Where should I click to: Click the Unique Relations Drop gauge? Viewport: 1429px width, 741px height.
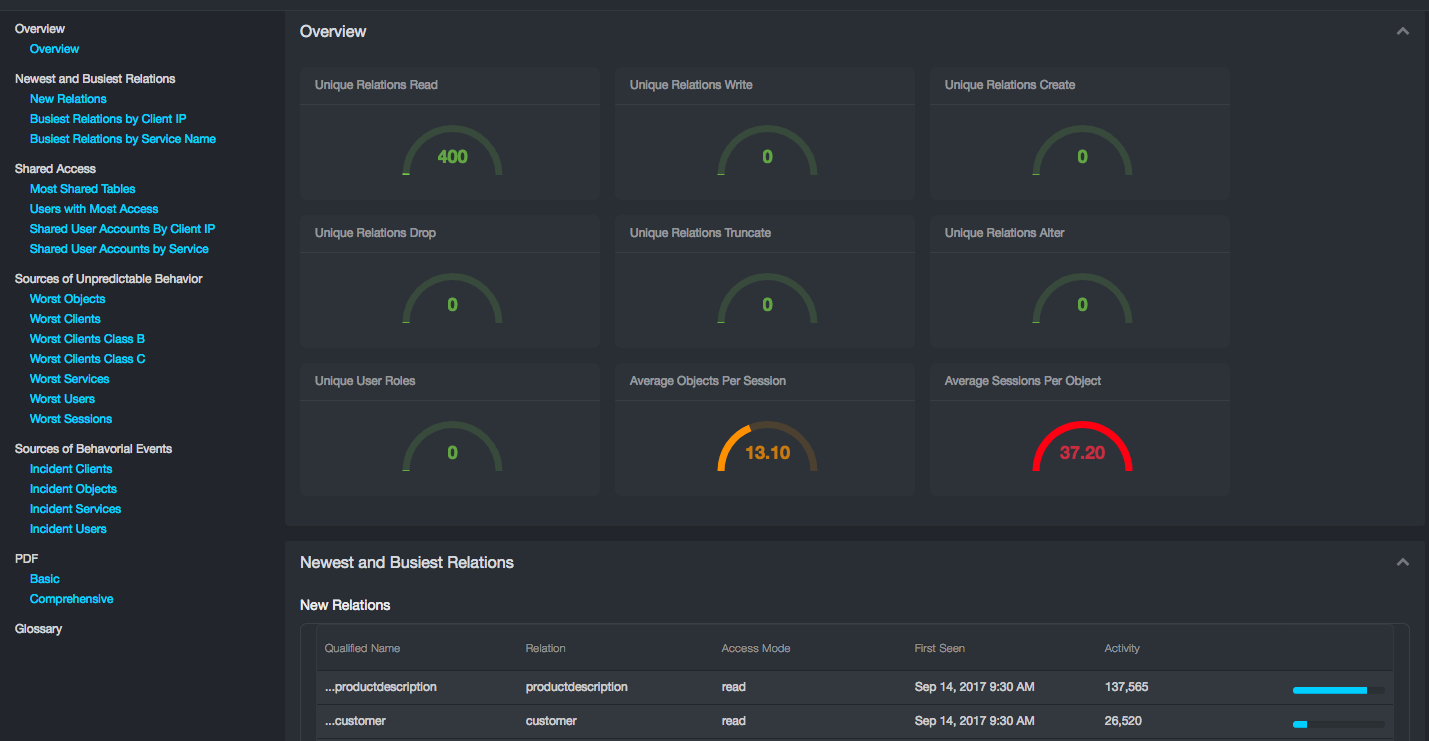click(x=452, y=301)
